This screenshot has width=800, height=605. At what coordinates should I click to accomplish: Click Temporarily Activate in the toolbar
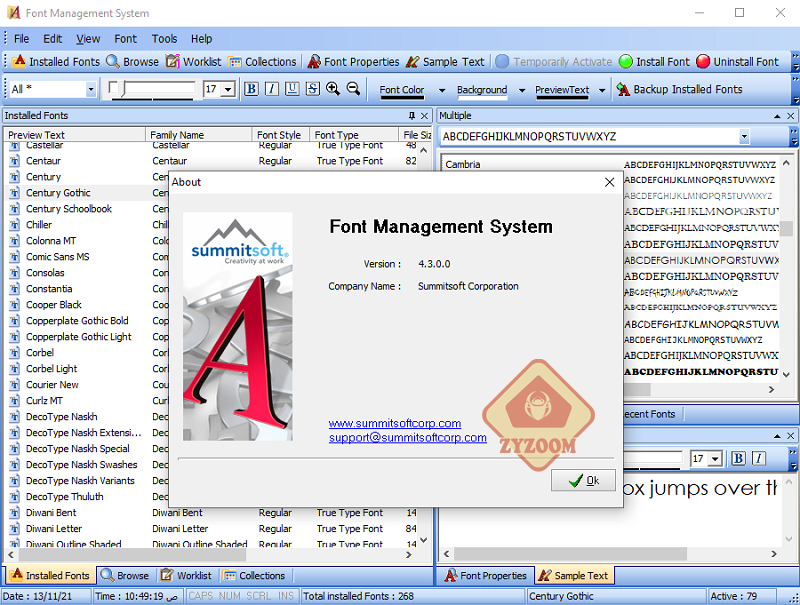point(554,62)
